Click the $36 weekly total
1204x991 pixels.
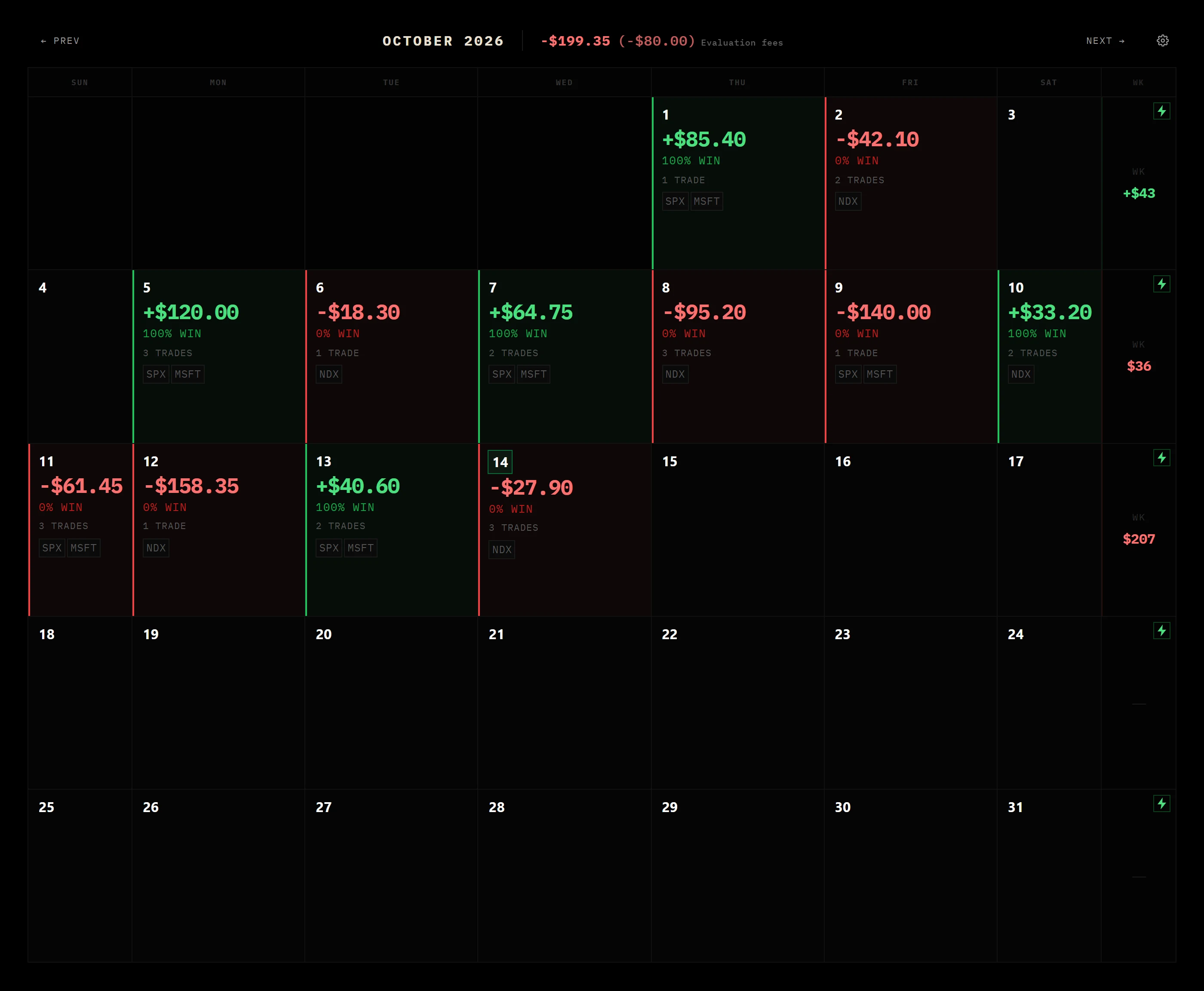(x=1139, y=366)
